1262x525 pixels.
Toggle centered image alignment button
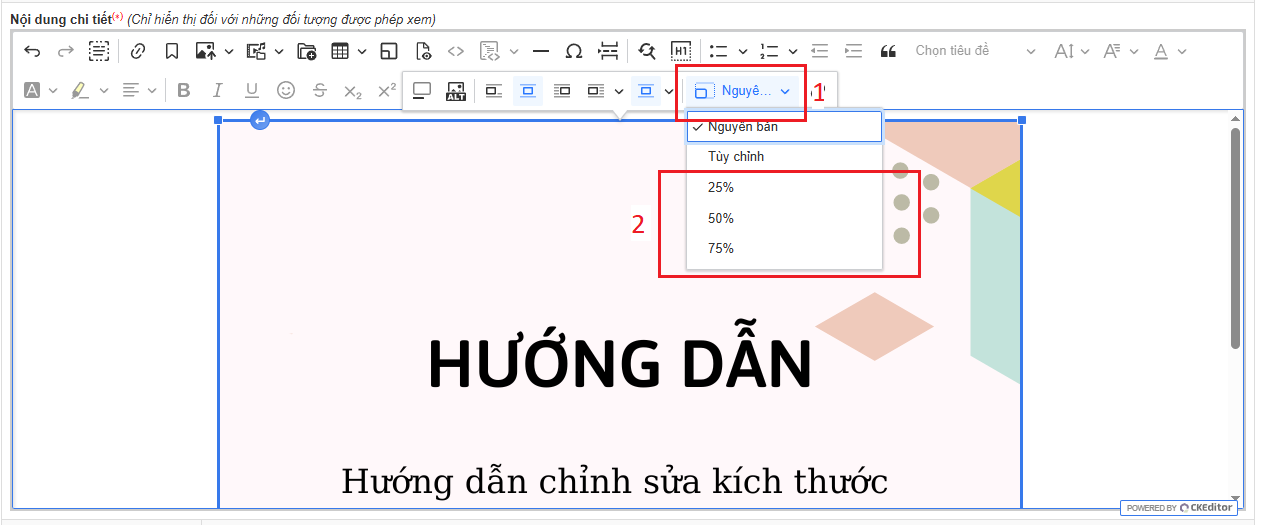527,91
